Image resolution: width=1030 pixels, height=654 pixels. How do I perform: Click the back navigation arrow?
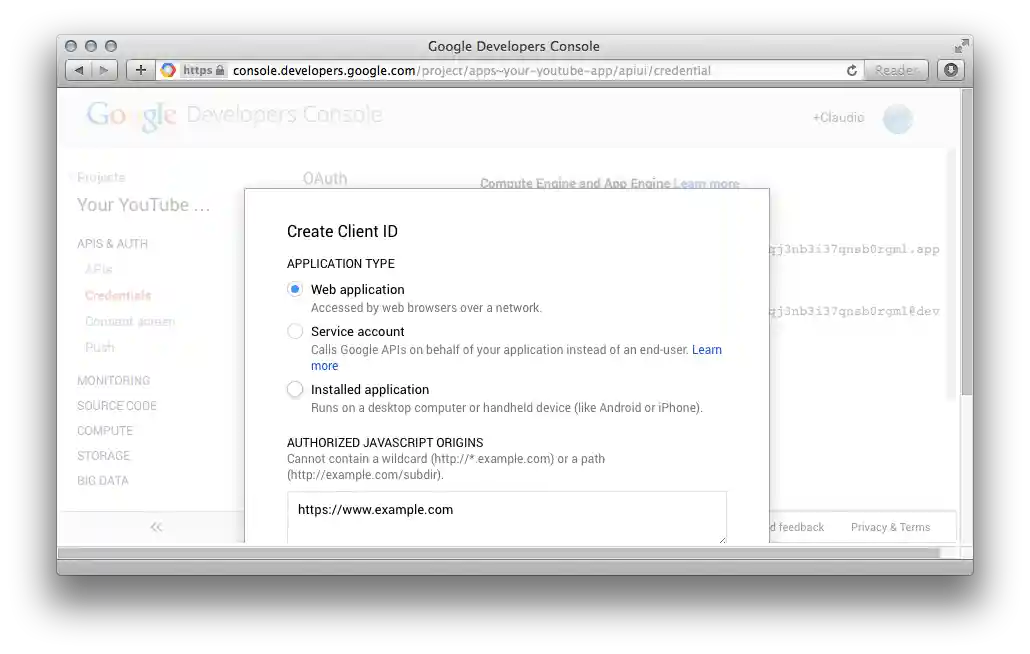point(78,70)
